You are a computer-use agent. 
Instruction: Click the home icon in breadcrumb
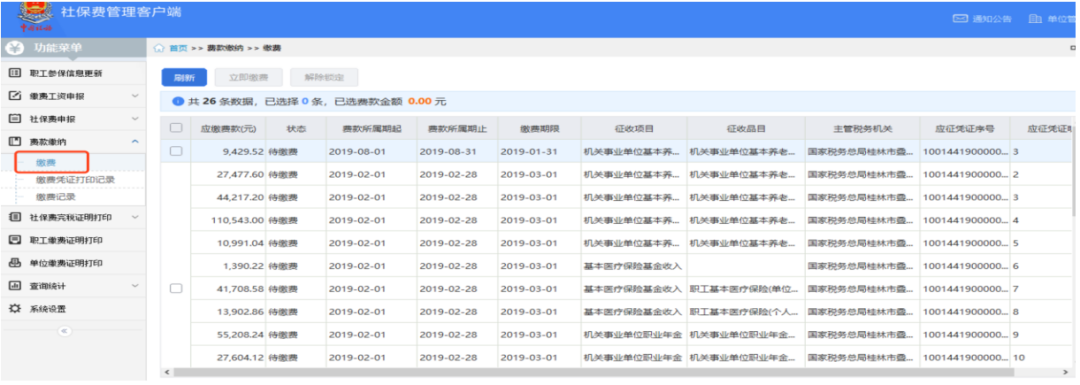pyautogui.click(x=159, y=48)
